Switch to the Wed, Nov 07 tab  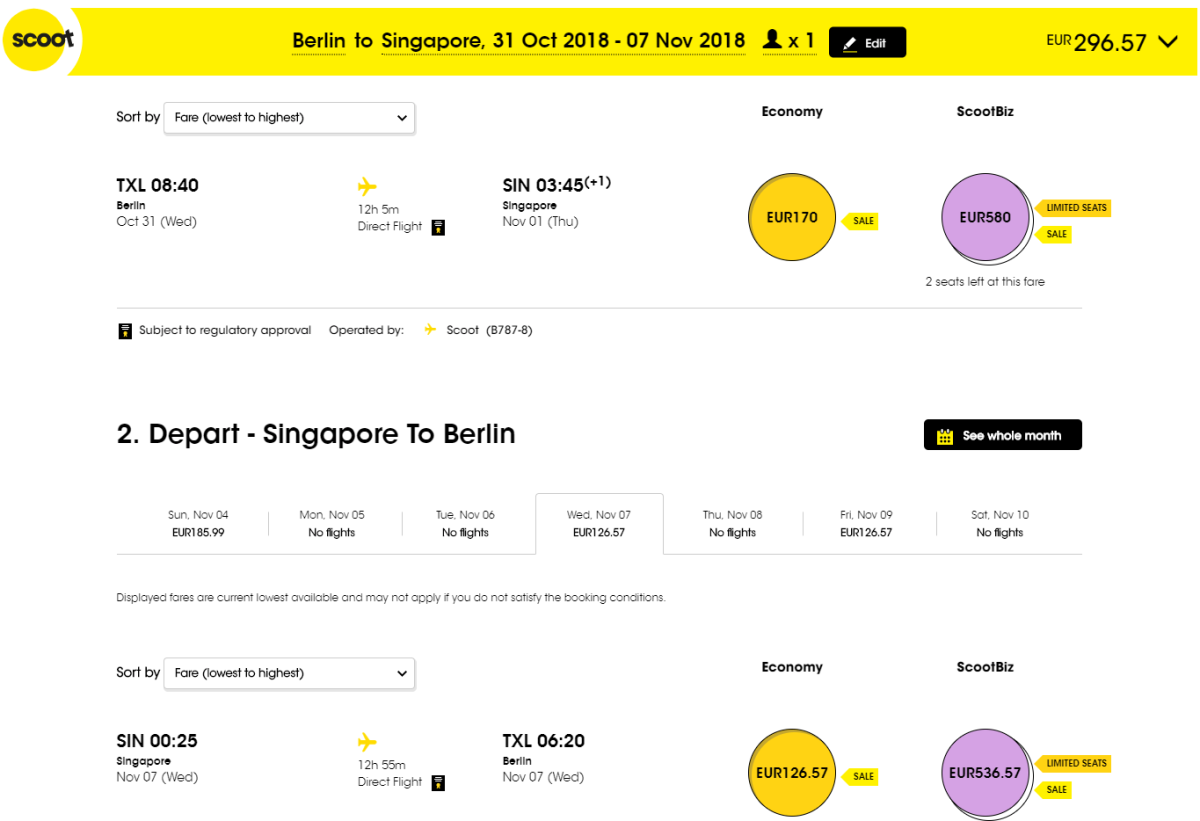point(599,524)
